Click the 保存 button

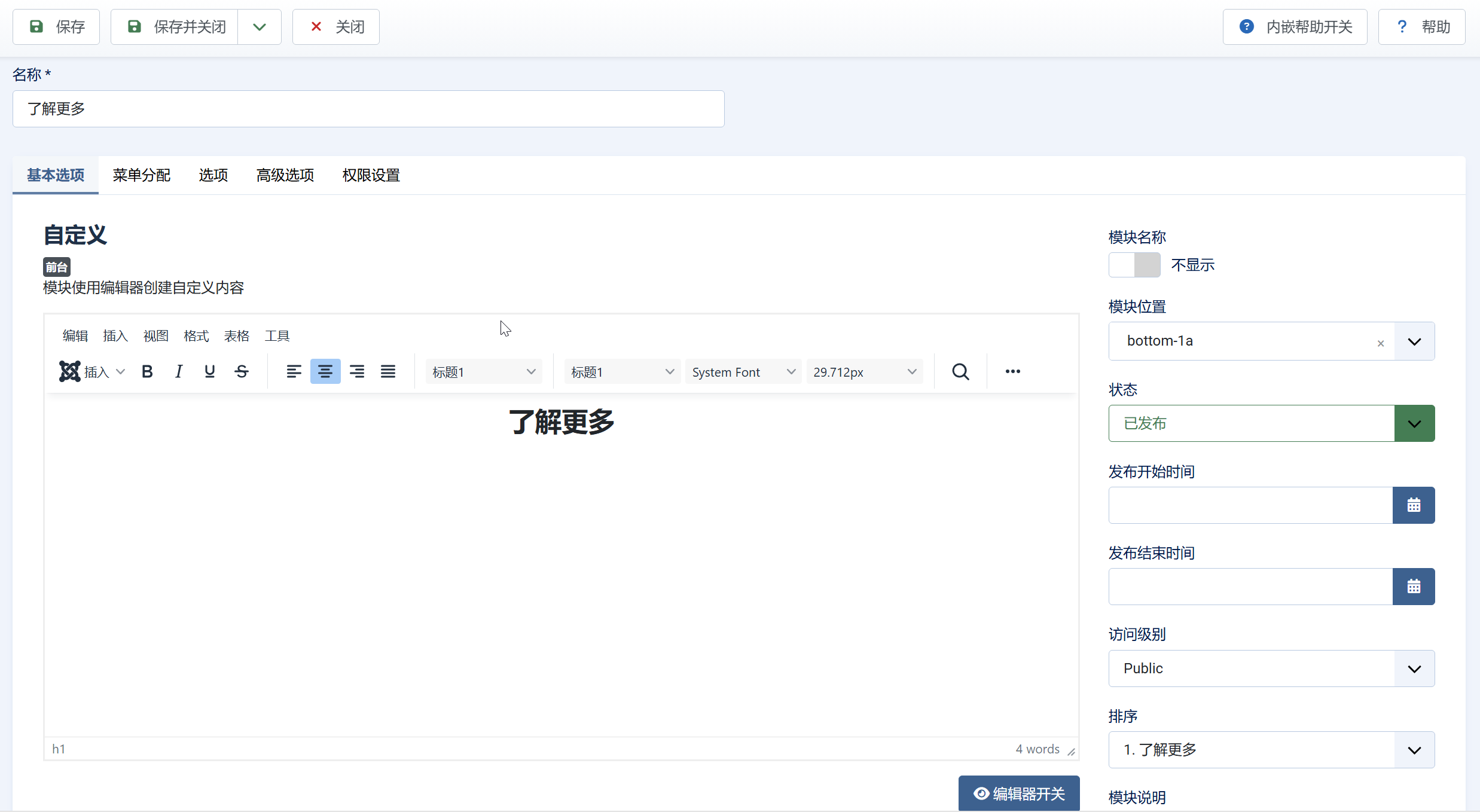(x=56, y=27)
